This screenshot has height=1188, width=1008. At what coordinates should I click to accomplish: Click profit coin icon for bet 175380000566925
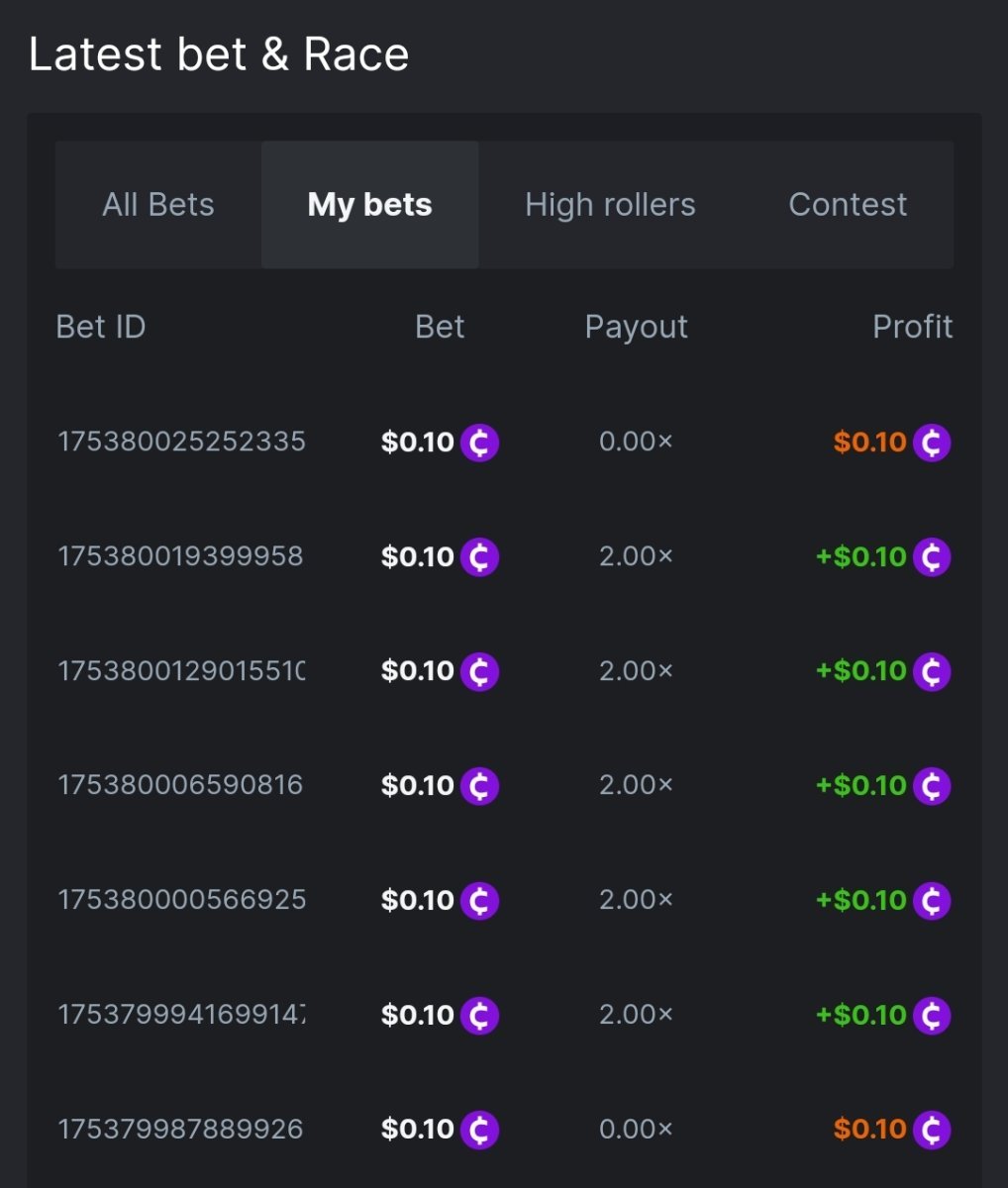click(x=932, y=901)
